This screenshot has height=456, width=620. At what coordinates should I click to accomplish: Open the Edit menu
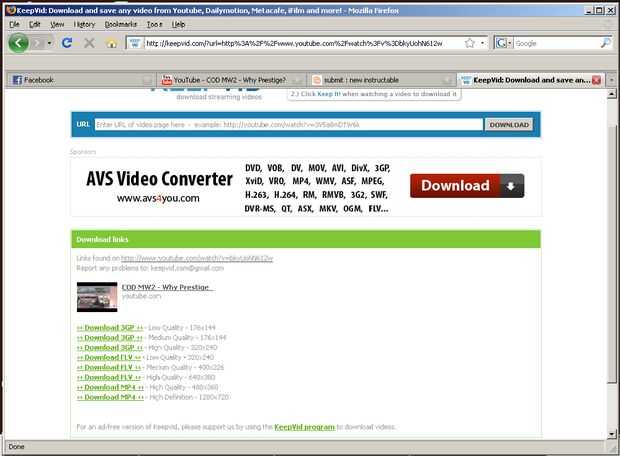pyautogui.click(x=34, y=24)
